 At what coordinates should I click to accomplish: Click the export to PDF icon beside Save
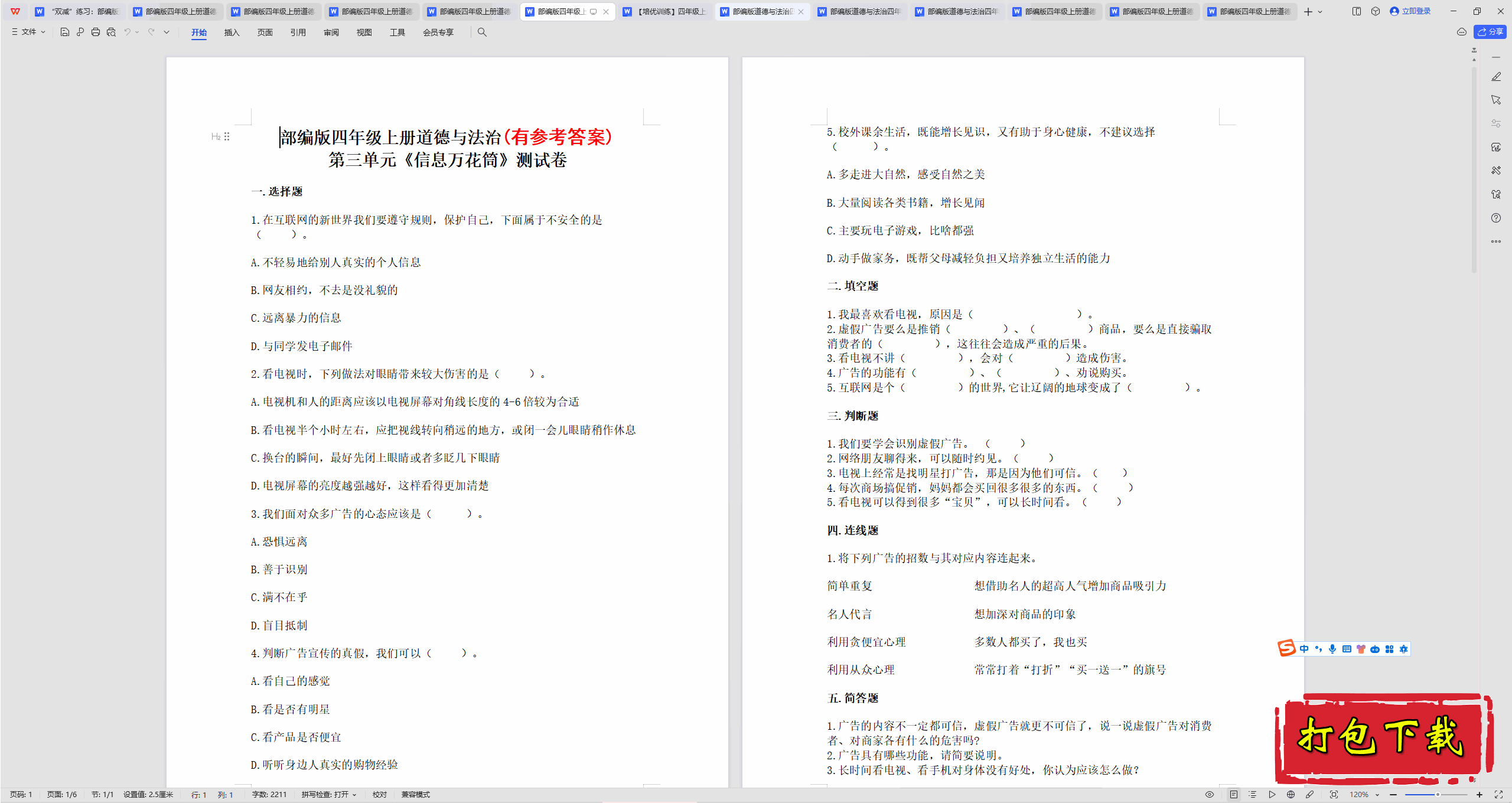click(x=80, y=32)
